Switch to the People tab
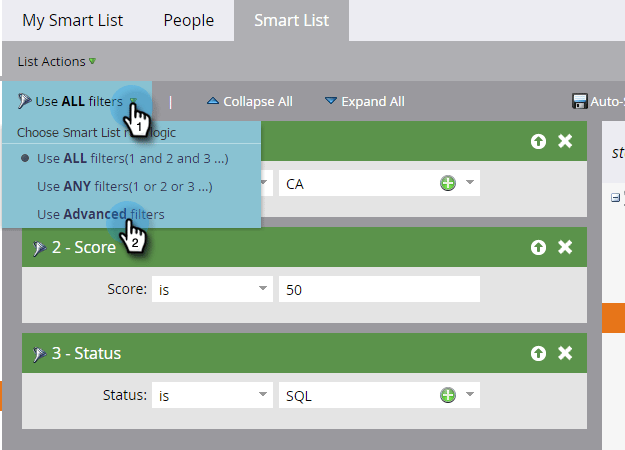 pyautogui.click(x=188, y=20)
